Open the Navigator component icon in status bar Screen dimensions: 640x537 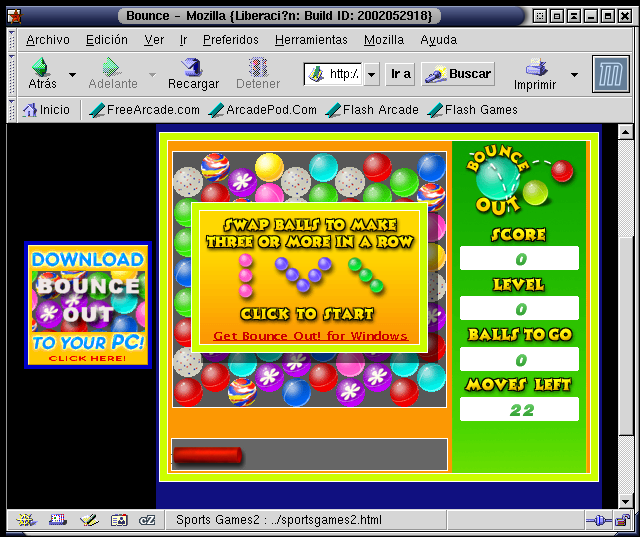point(27,520)
